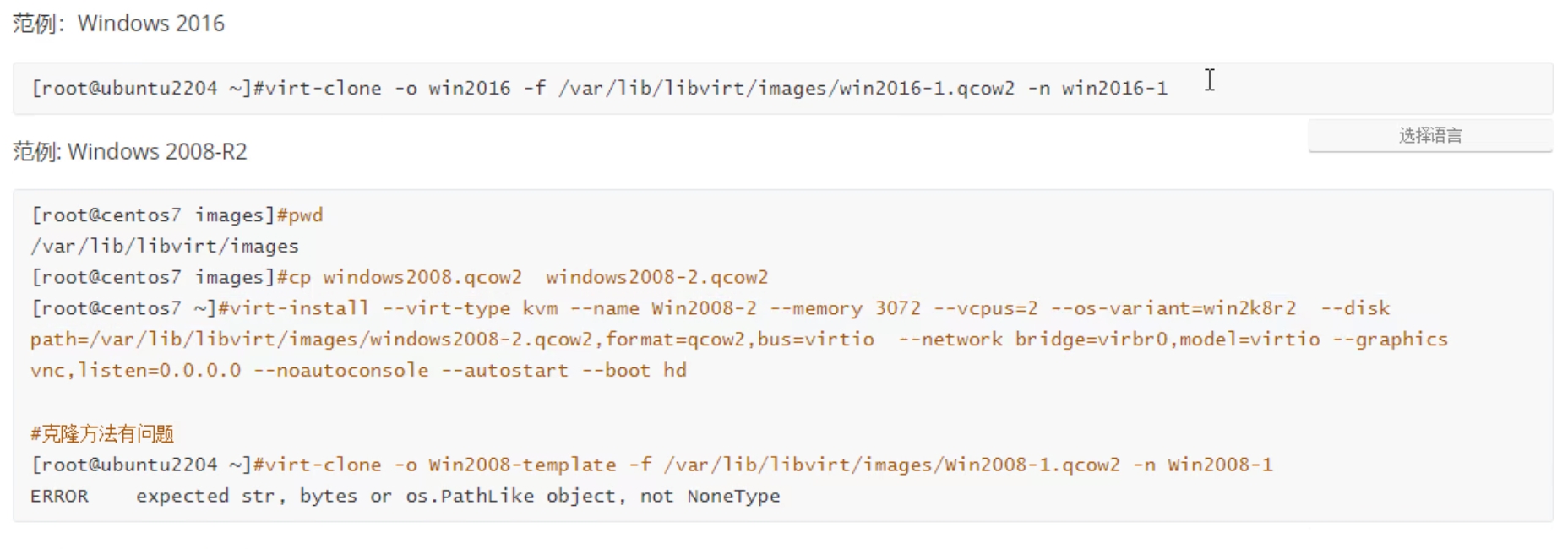Click the 范例: Windows 2016 heading

pyautogui.click(x=119, y=24)
